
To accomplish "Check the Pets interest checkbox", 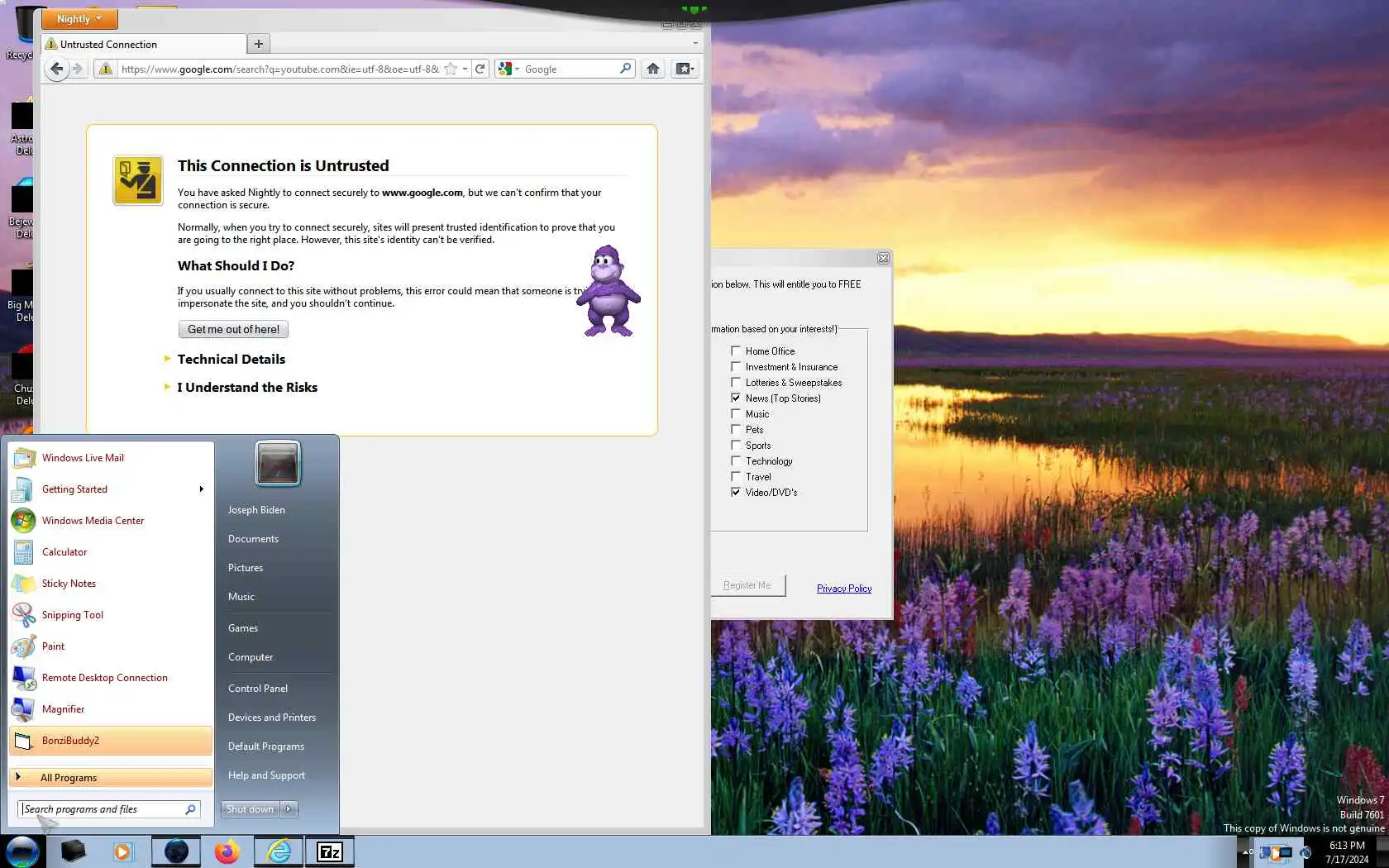I will (736, 429).
